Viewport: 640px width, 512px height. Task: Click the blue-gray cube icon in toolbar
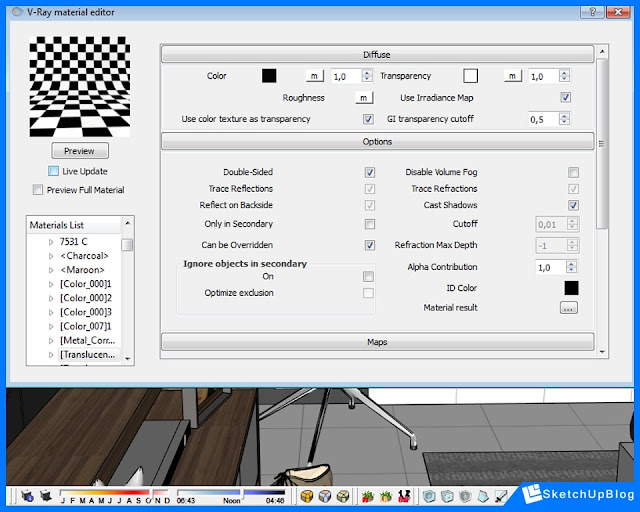point(325,496)
